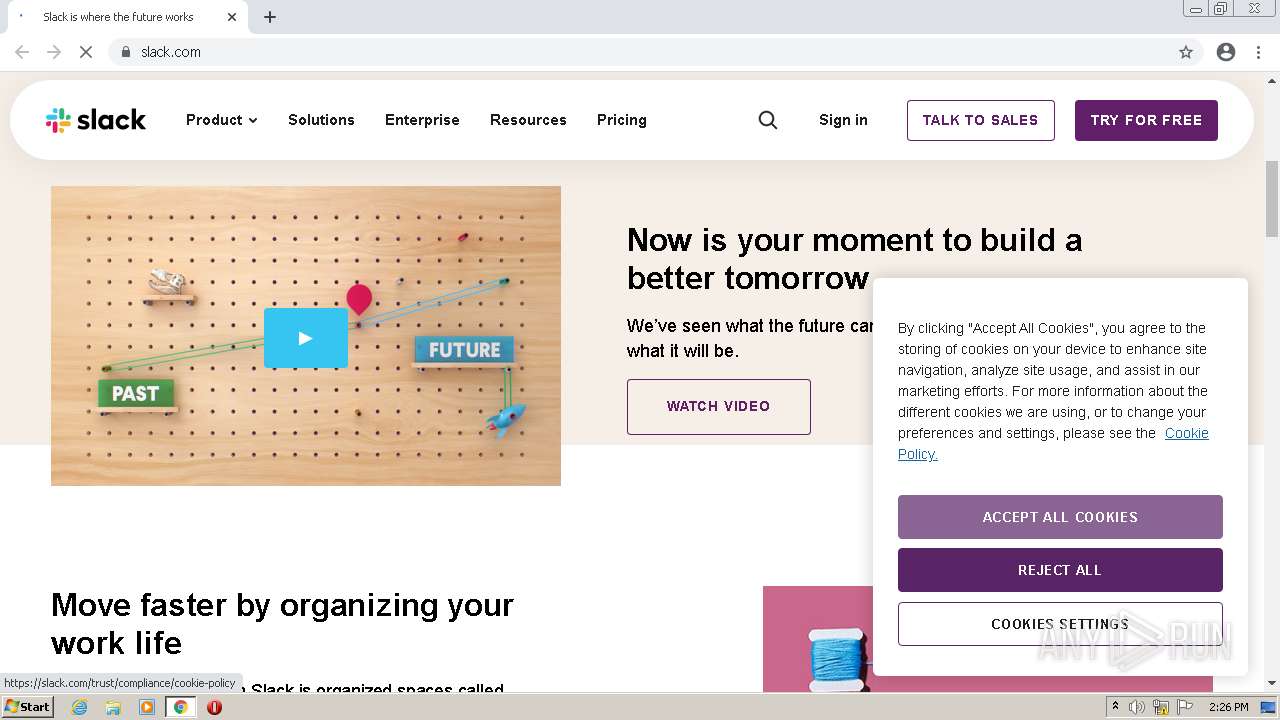Screen dimensions: 1280x720
Task: Open the volume tray icon
Action: [1137, 707]
